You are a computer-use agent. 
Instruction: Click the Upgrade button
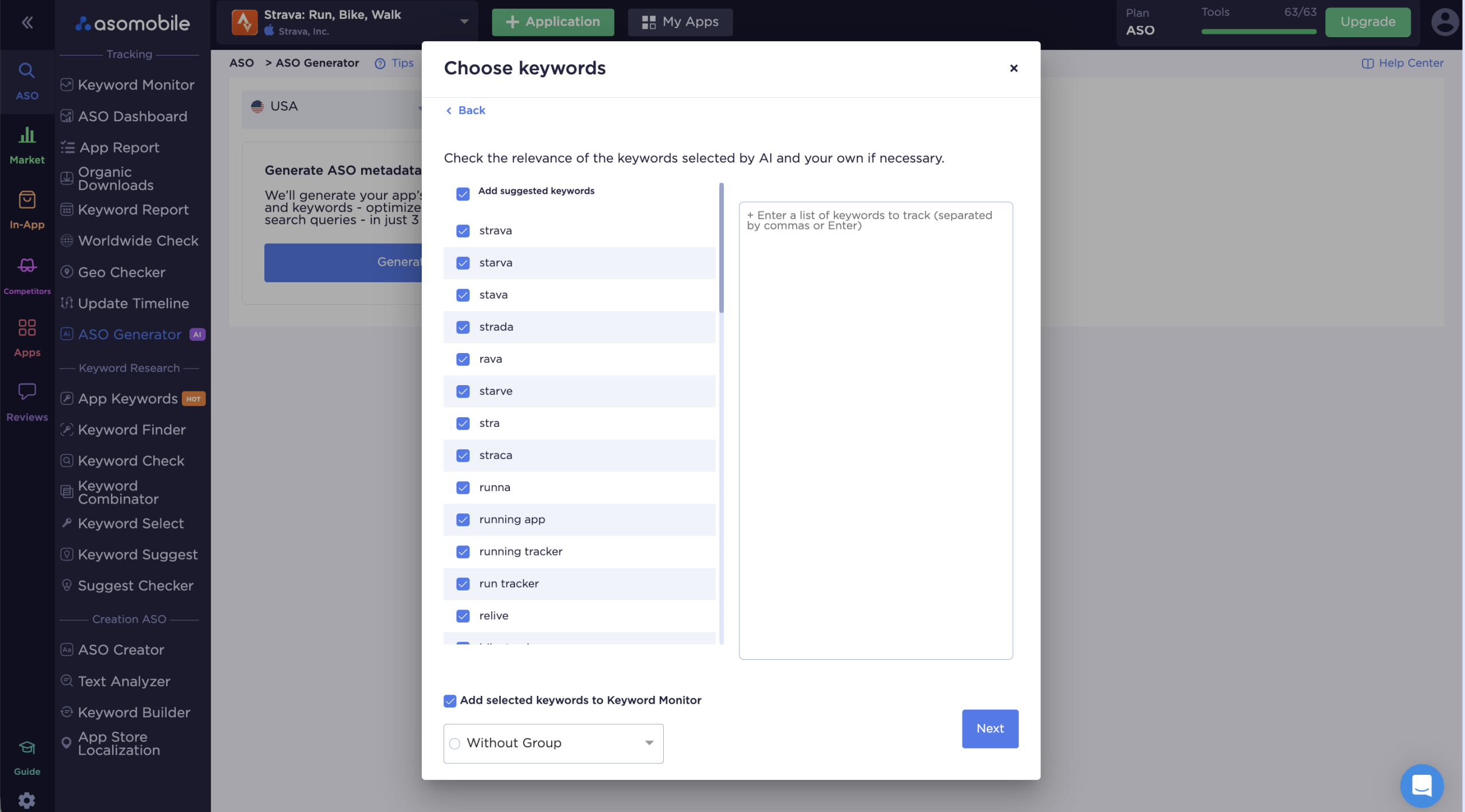pos(1368,22)
